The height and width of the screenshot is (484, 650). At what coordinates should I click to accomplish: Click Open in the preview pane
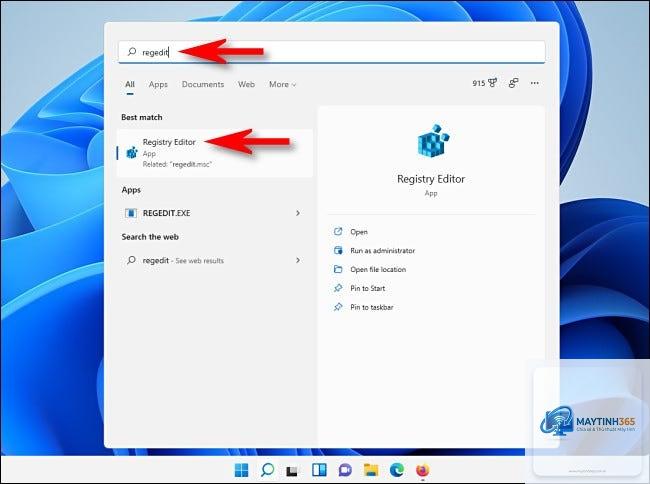point(359,232)
